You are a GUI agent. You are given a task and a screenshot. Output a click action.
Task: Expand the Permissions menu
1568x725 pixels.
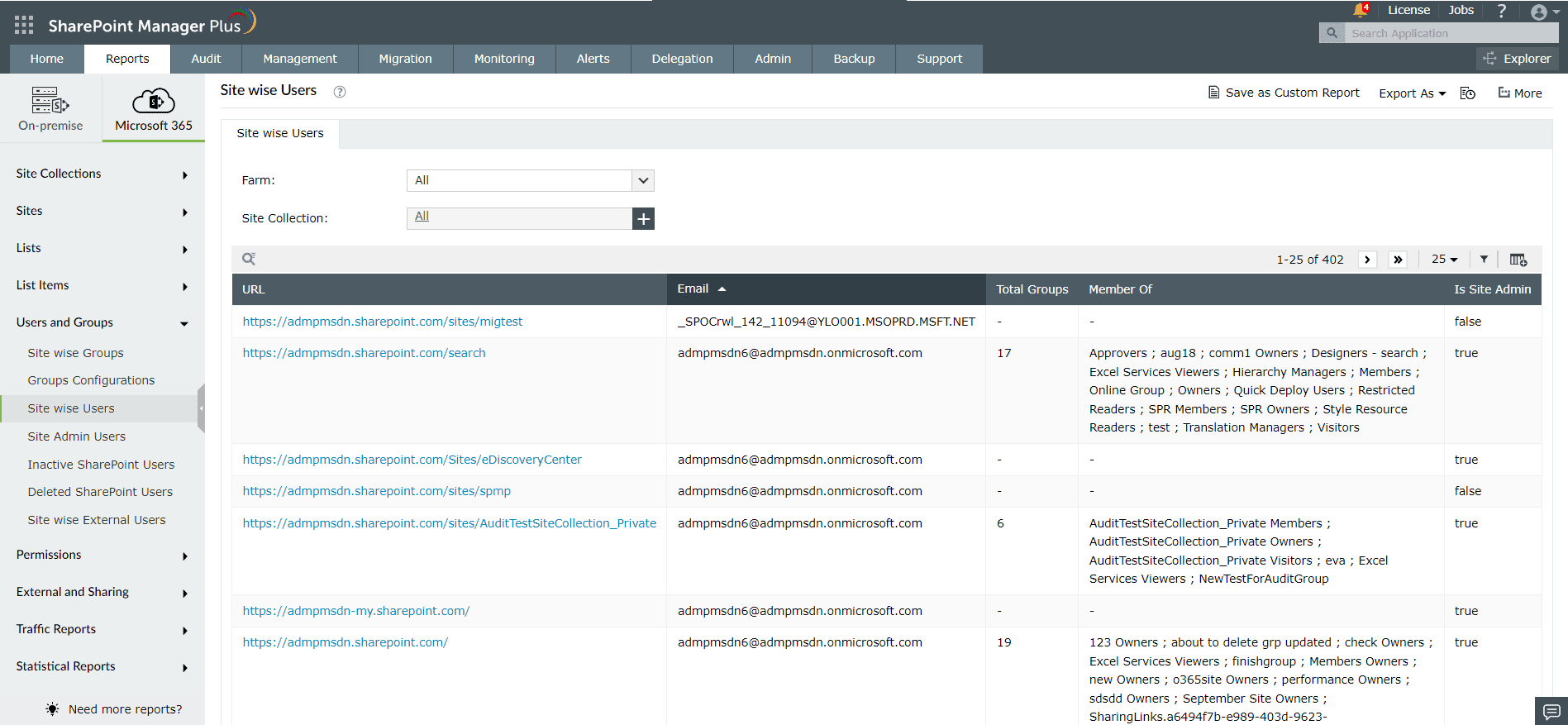click(x=102, y=555)
